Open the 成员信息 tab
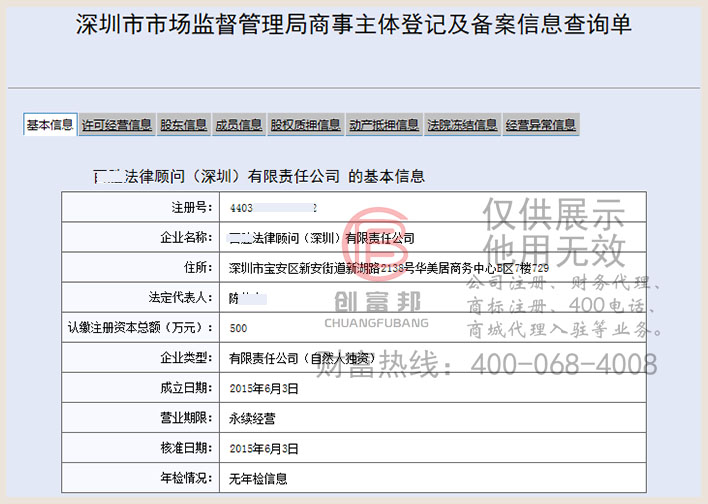708x504 pixels. (x=239, y=125)
